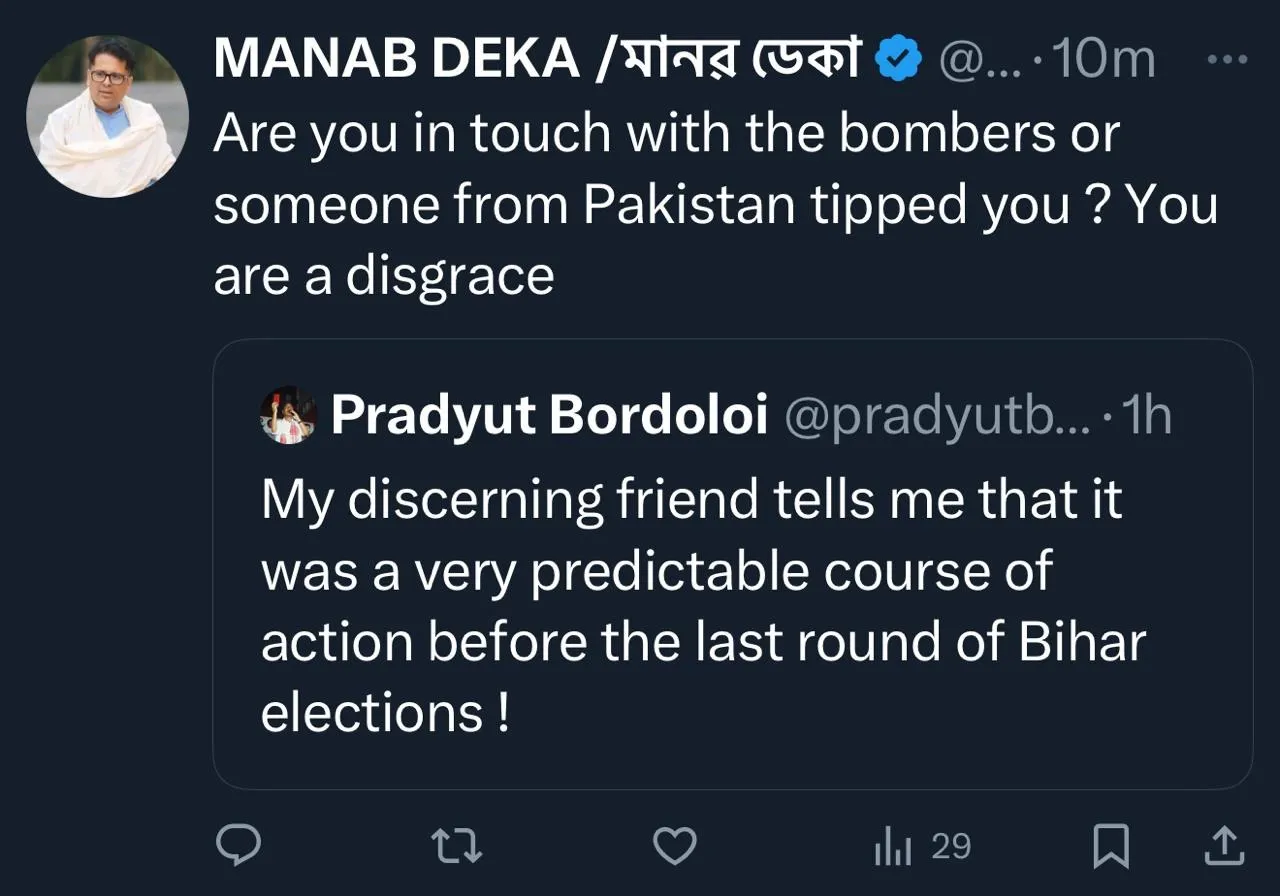Bookmark this post

pos(1111,846)
